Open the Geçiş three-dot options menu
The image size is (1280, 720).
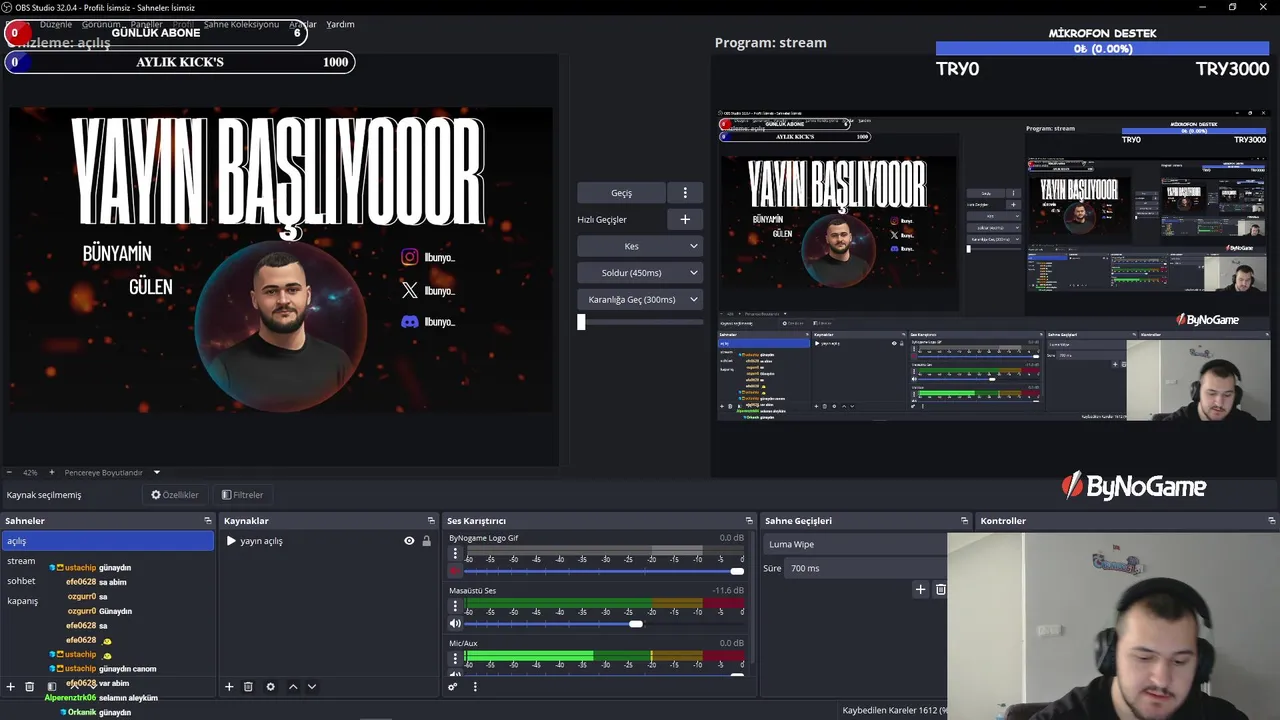(x=685, y=193)
